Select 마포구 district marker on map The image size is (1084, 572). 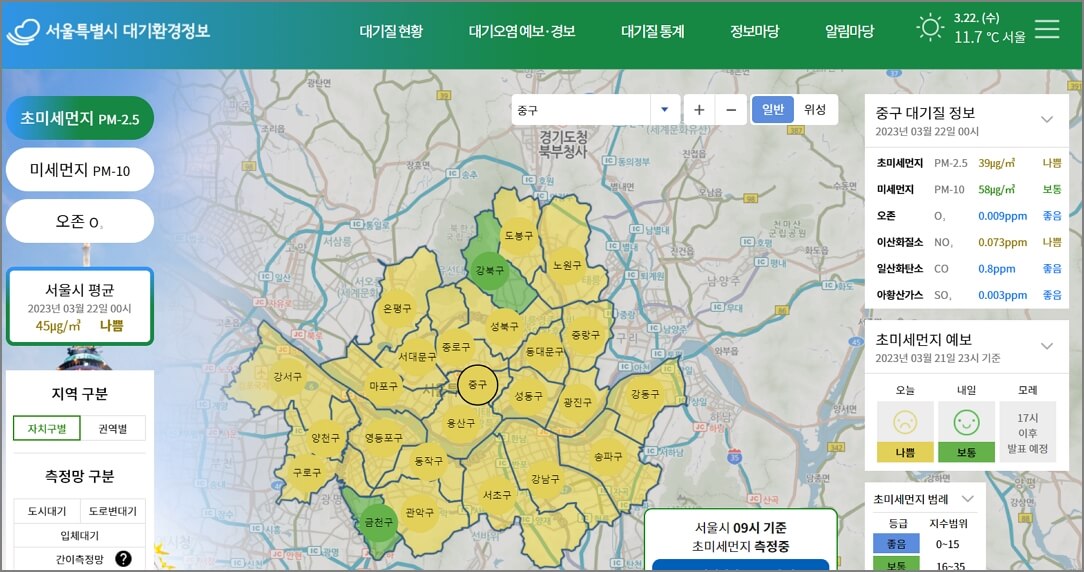pos(383,387)
